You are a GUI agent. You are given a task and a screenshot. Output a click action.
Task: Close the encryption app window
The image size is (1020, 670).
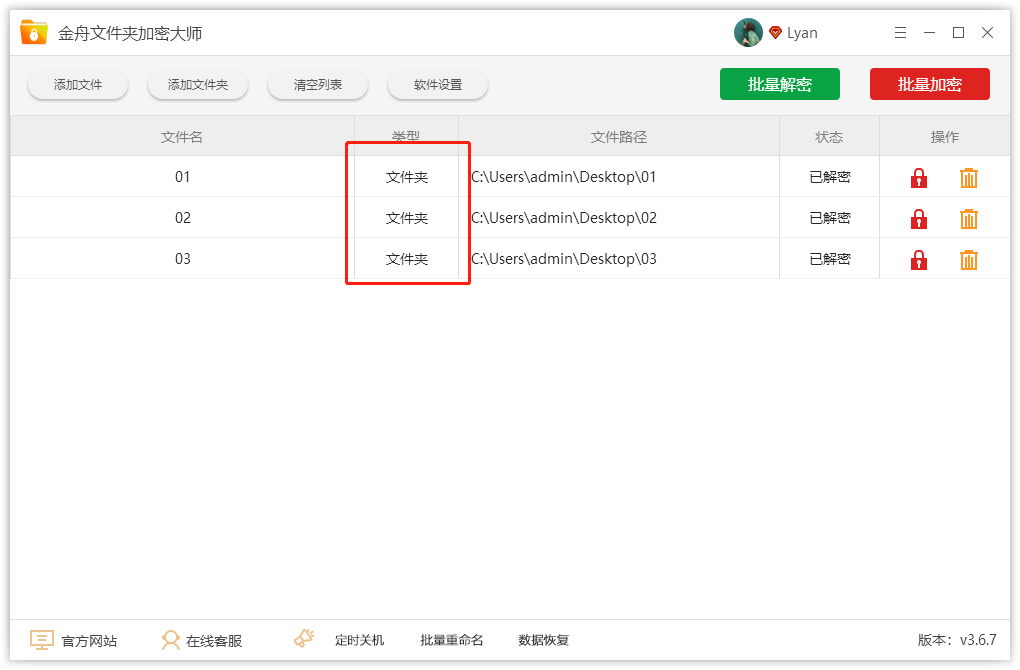[x=987, y=33]
